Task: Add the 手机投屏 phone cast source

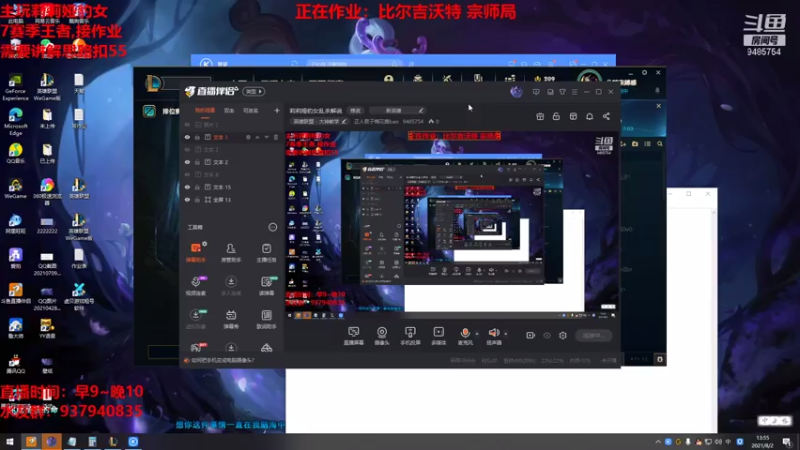Action: tap(410, 336)
